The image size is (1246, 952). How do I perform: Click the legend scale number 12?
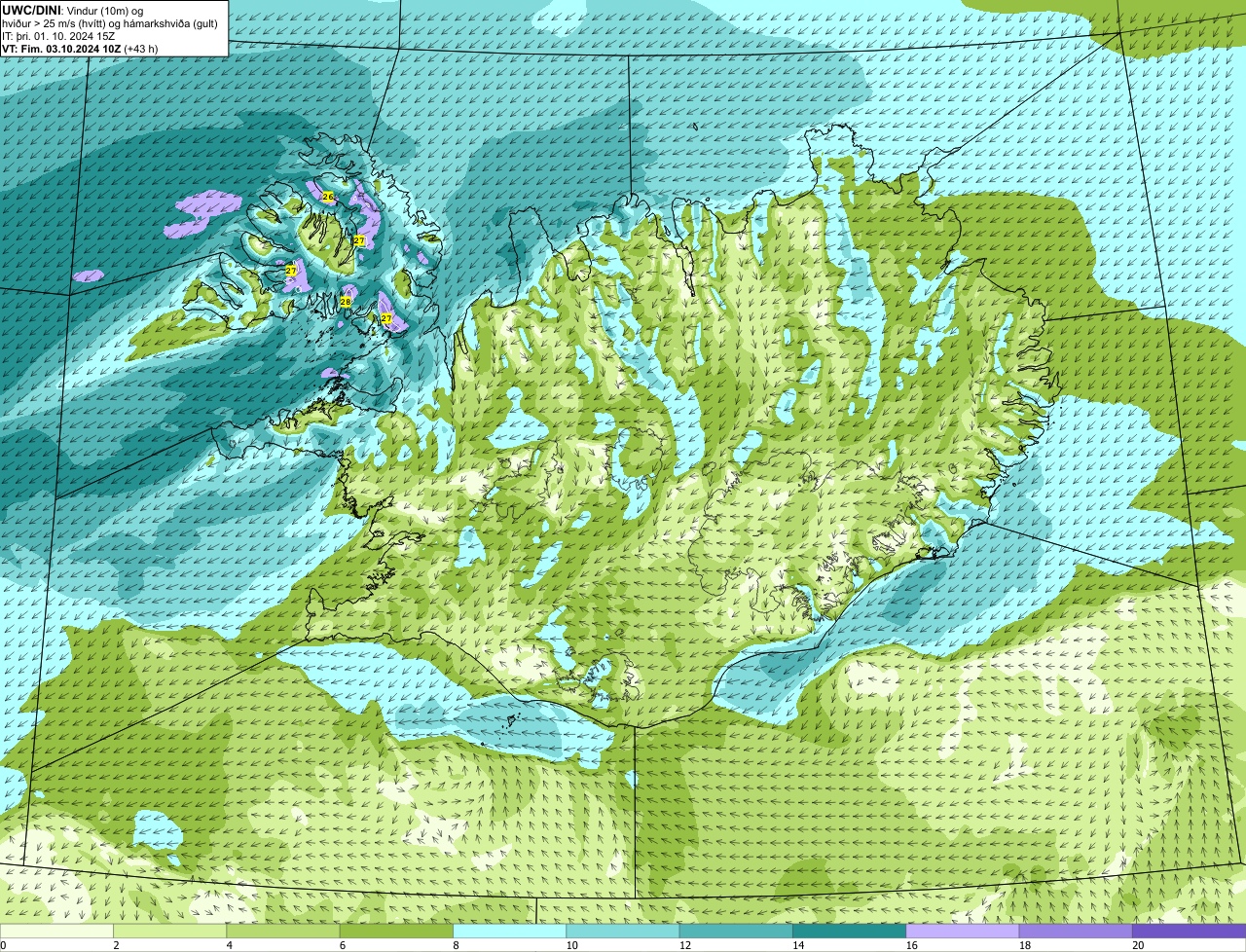(x=685, y=945)
